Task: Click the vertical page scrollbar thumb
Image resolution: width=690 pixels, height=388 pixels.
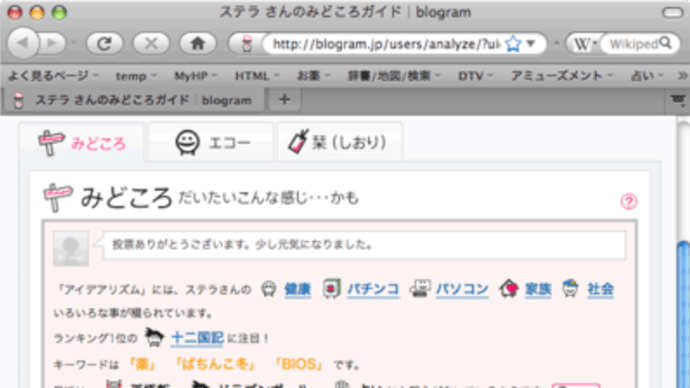Action: (x=683, y=314)
